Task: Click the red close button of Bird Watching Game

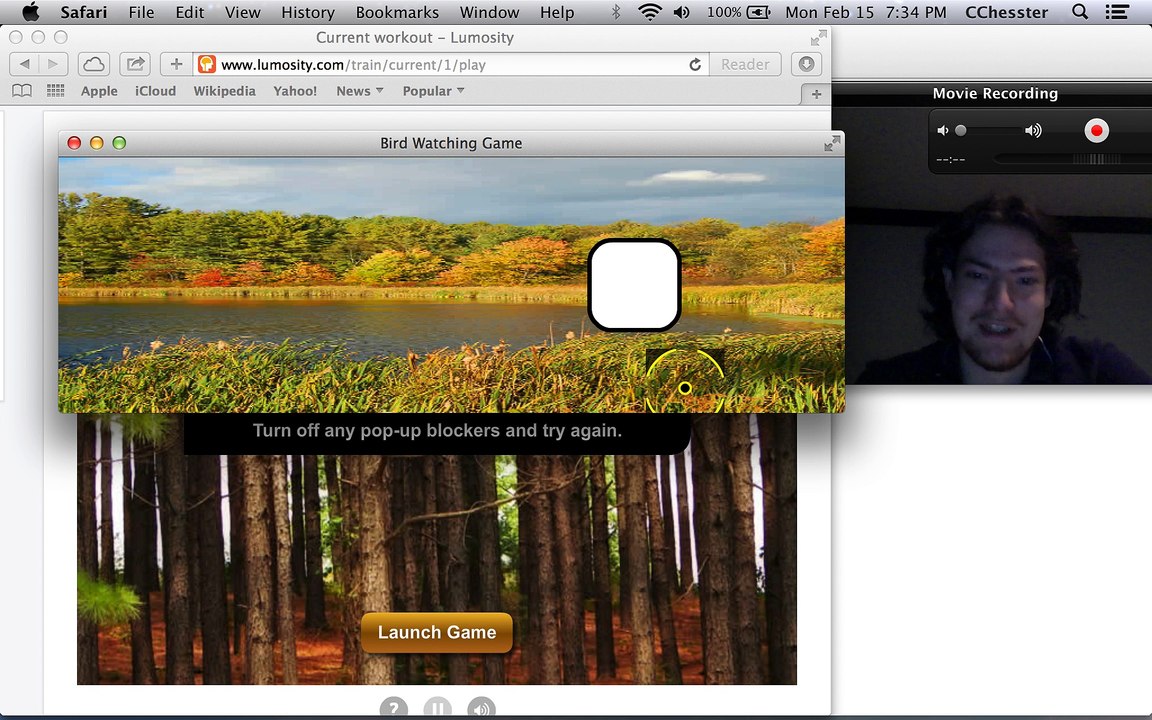Action: point(74,143)
